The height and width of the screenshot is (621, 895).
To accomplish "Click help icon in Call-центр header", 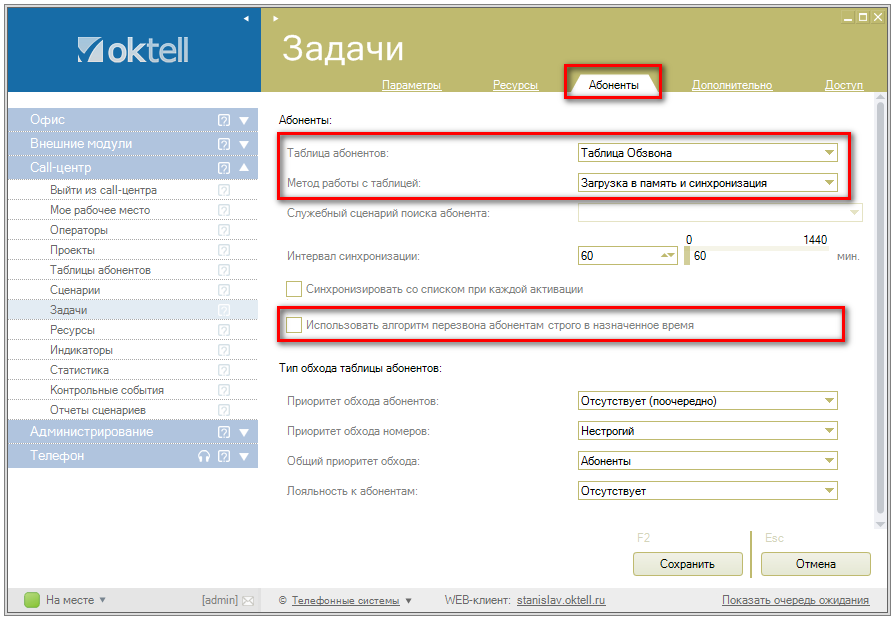I will coord(224,168).
